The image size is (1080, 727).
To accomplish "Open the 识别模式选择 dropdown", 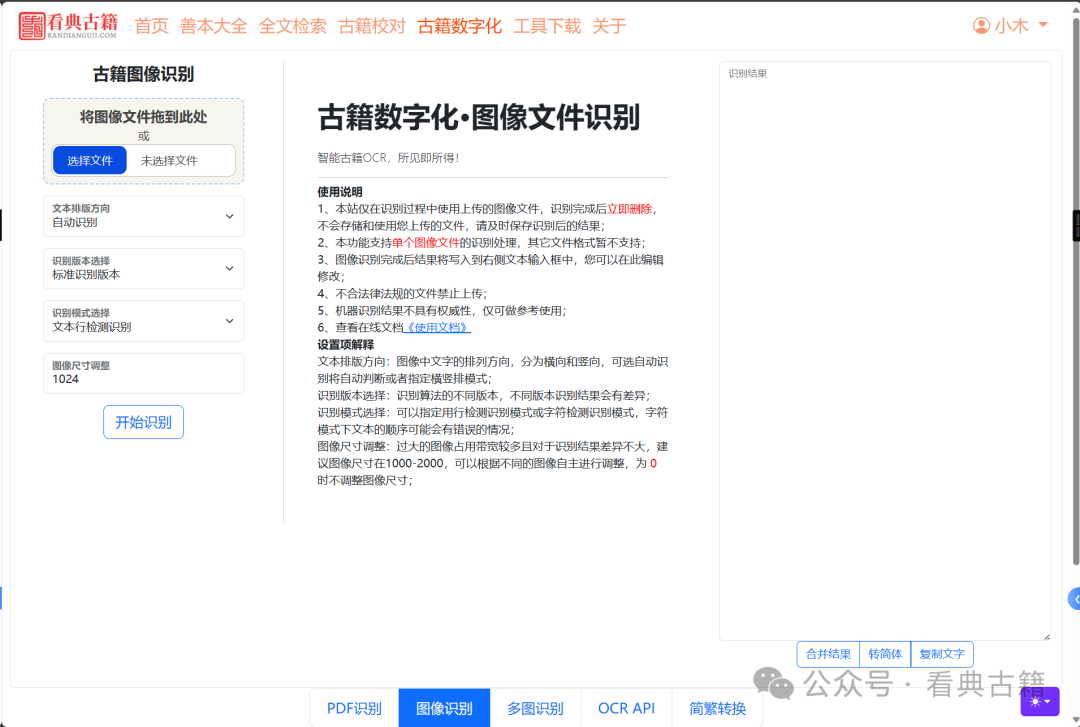I will pyautogui.click(x=143, y=320).
